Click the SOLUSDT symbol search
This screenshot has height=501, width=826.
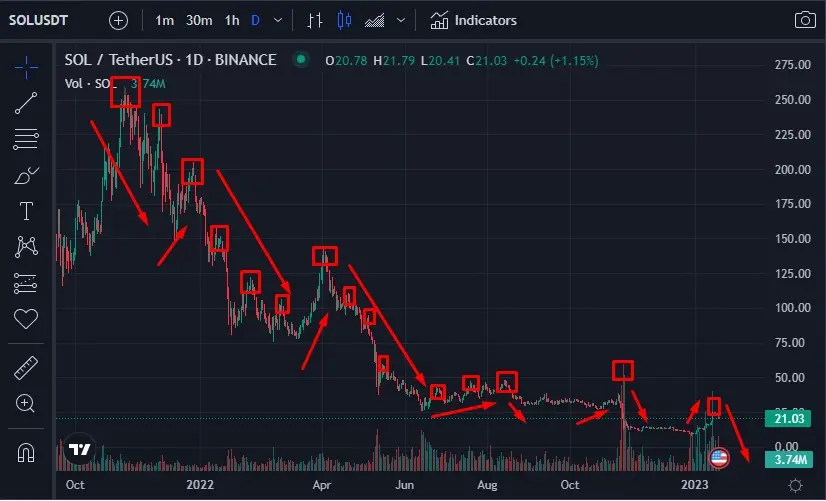(38, 21)
